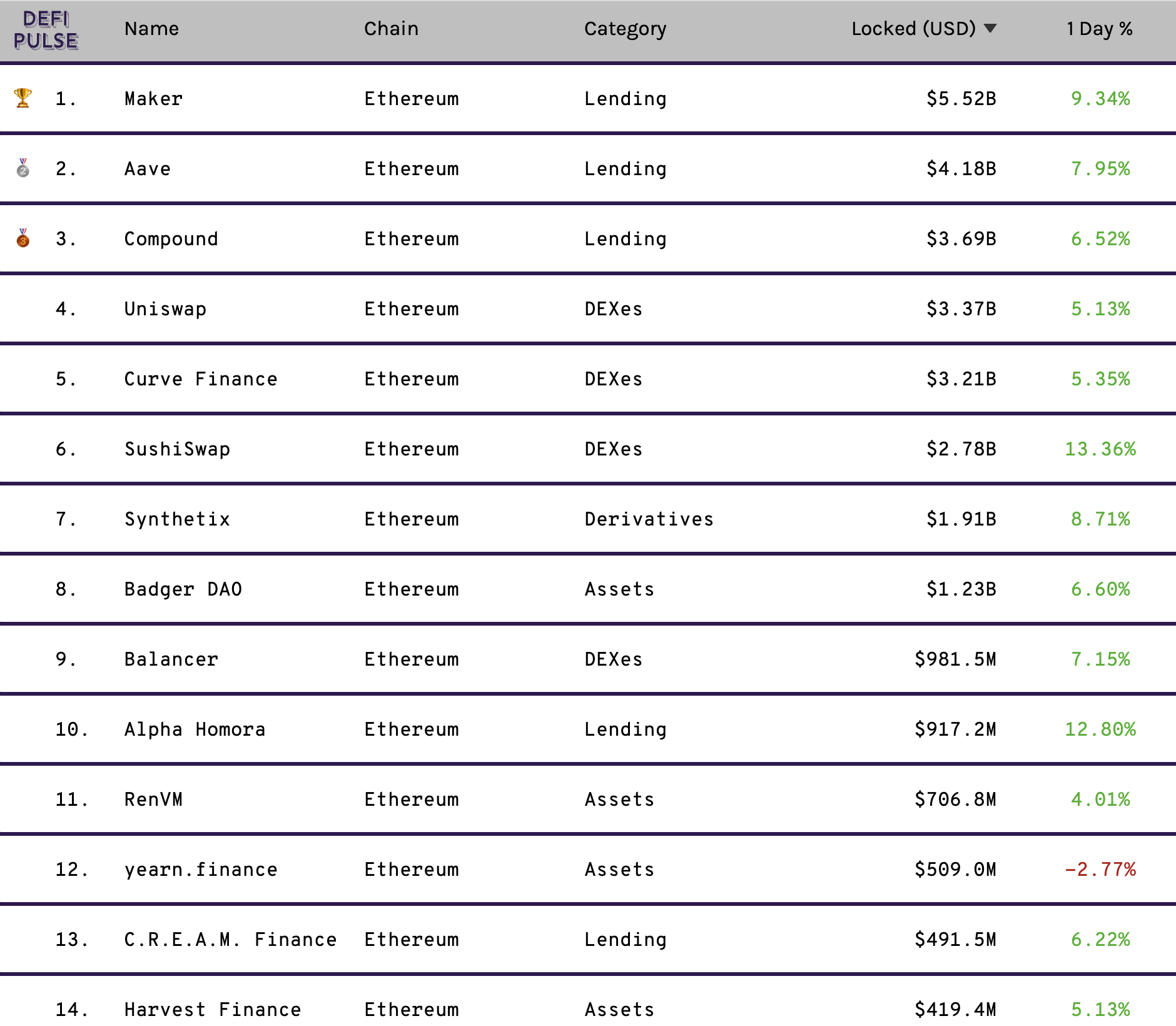The image size is (1176, 1026).
Task: Select the SushiSwap entry
Action: point(177,449)
